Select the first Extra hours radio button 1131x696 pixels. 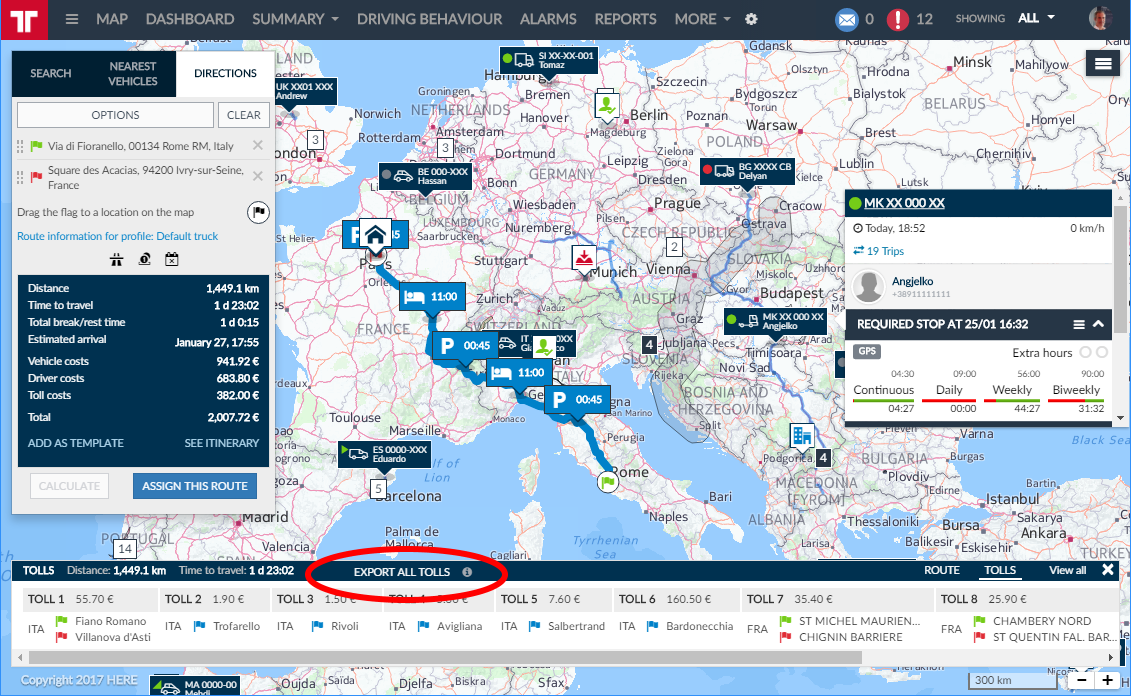[x=1085, y=353]
